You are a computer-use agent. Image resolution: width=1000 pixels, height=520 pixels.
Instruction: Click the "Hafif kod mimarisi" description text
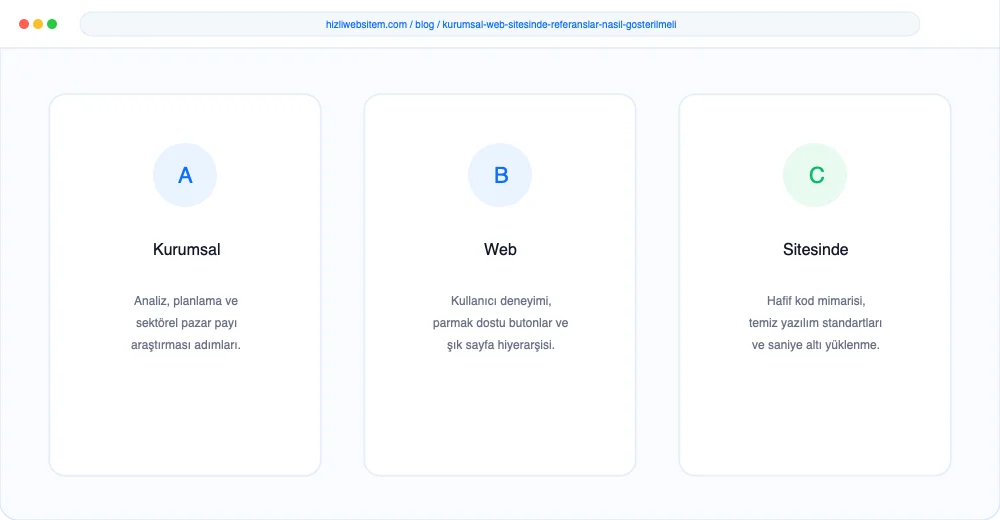click(816, 301)
